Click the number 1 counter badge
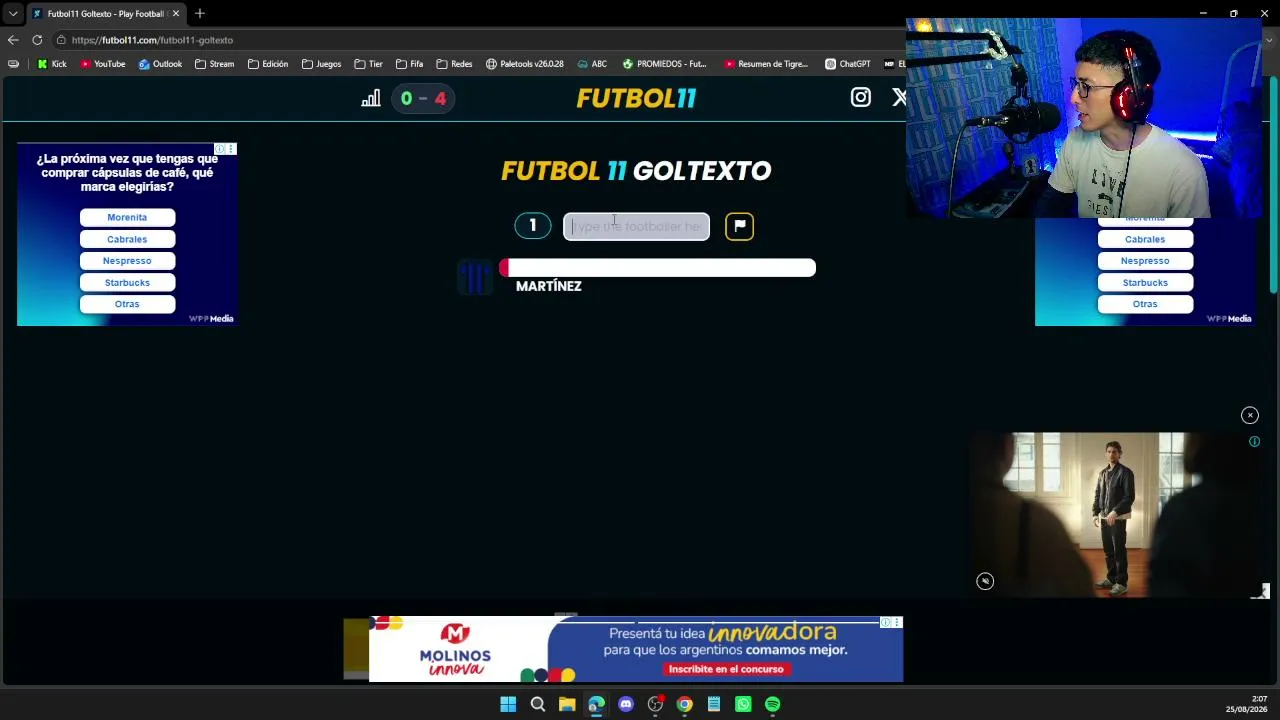 pos(533,226)
